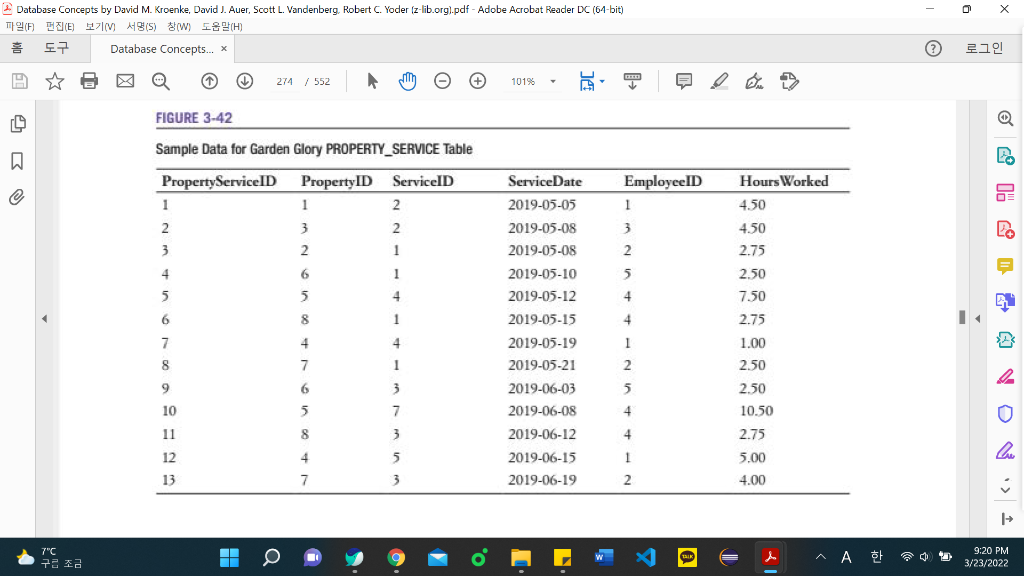Image resolution: width=1024 pixels, height=576 pixels.
Task: Open the Protect shield tool
Action: (1006, 414)
